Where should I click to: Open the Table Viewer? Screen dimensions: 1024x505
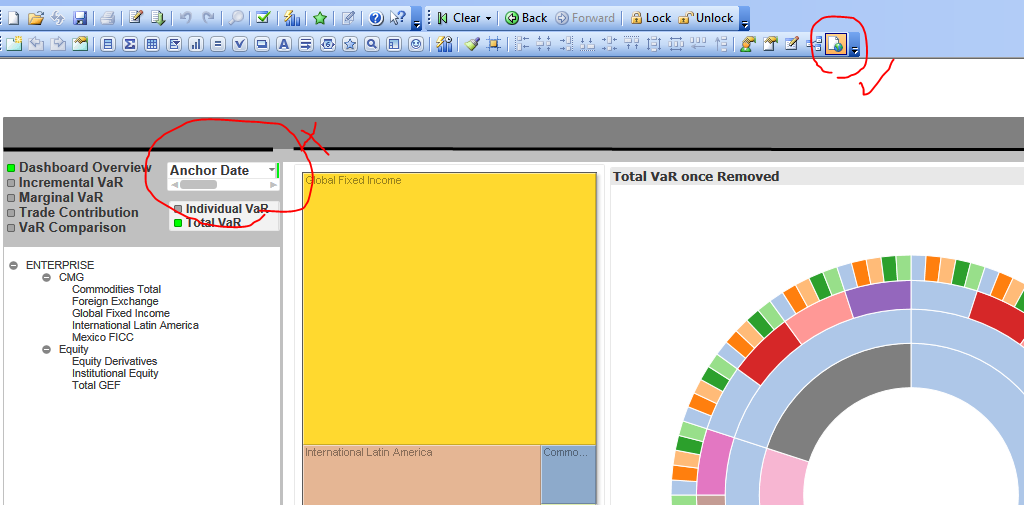[814, 44]
